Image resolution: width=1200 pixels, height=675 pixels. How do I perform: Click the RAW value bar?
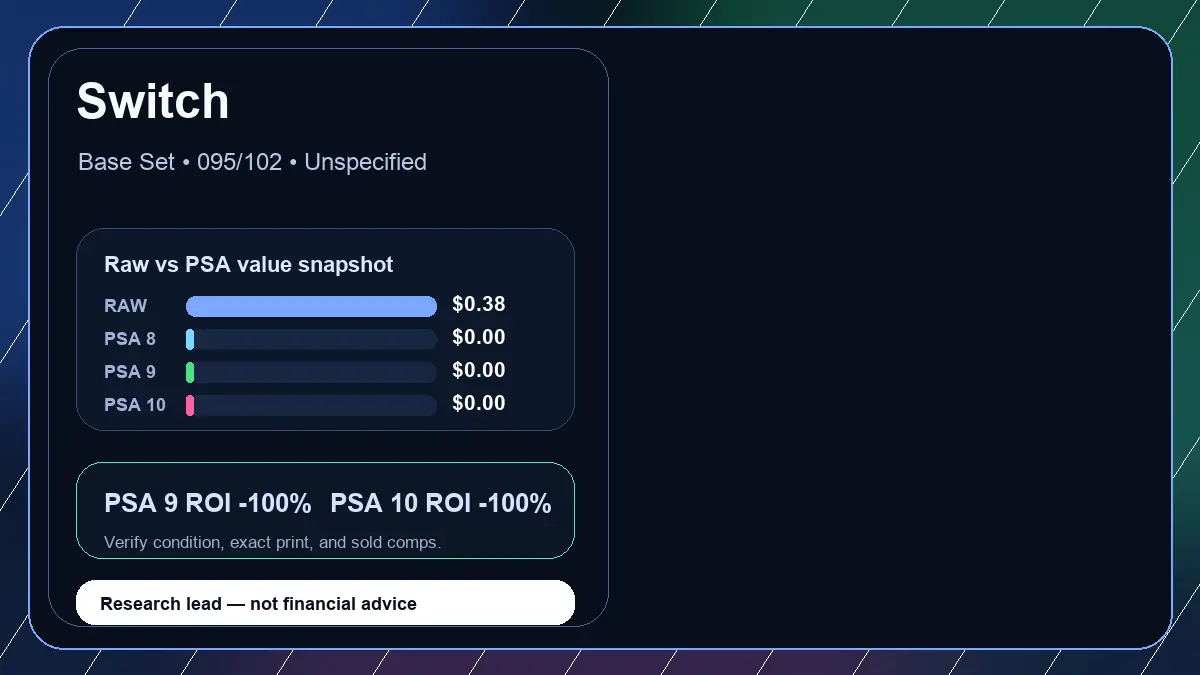311,306
